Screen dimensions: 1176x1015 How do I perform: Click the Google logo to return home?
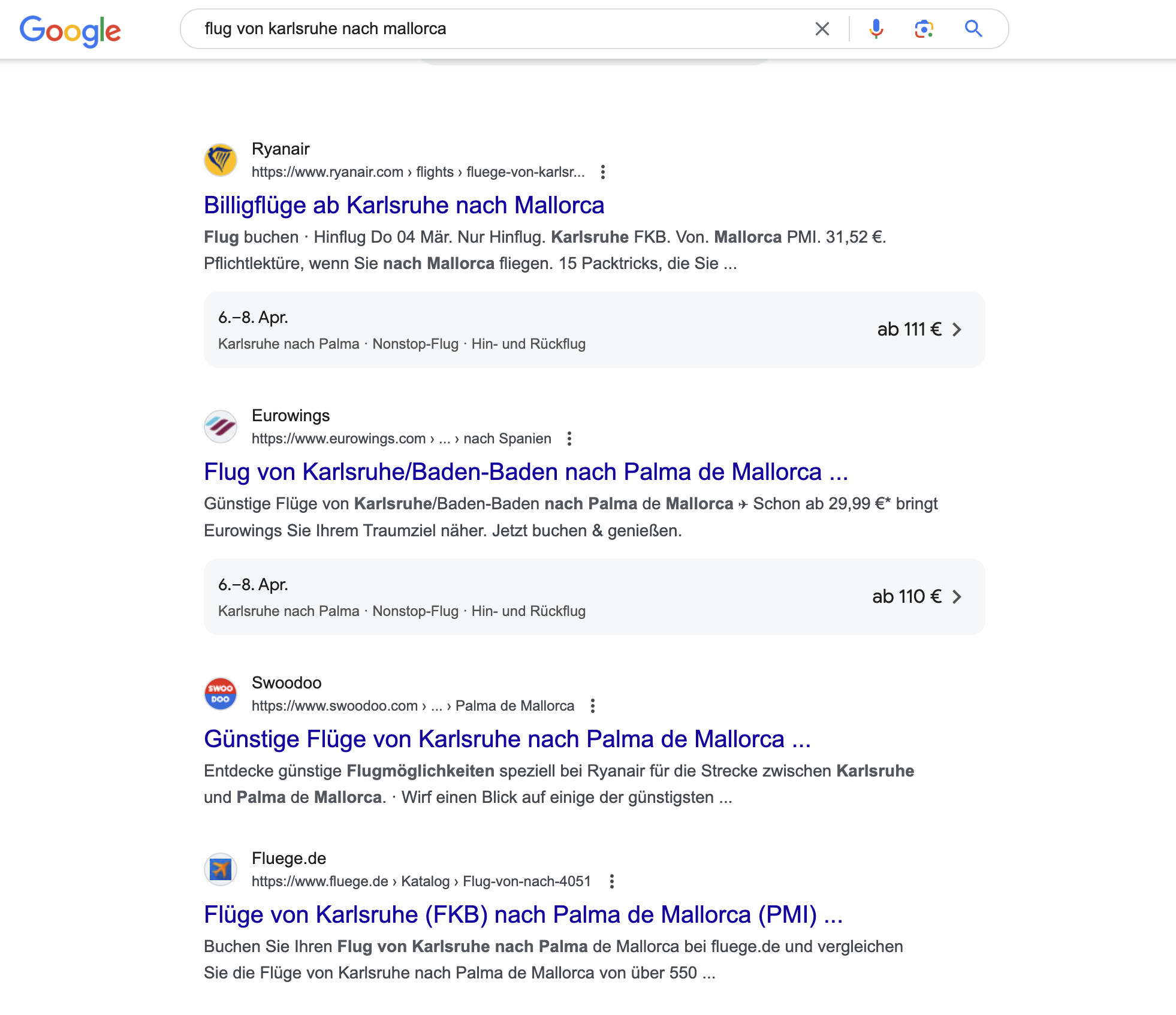click(x=70, y=29)
